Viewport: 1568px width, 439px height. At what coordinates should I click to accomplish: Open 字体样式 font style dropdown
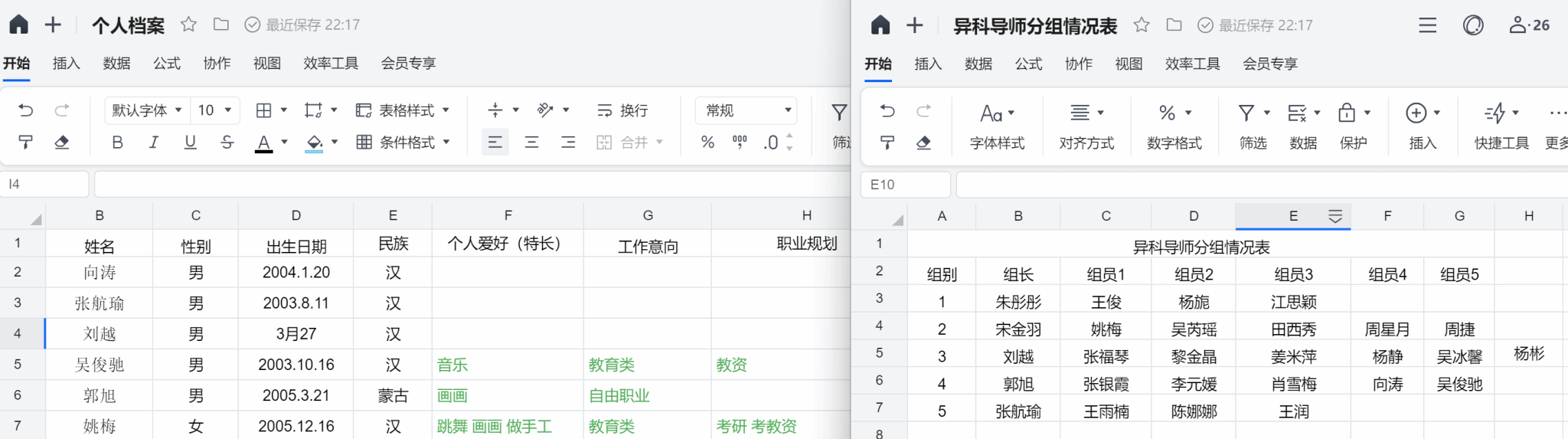(998, 126)
